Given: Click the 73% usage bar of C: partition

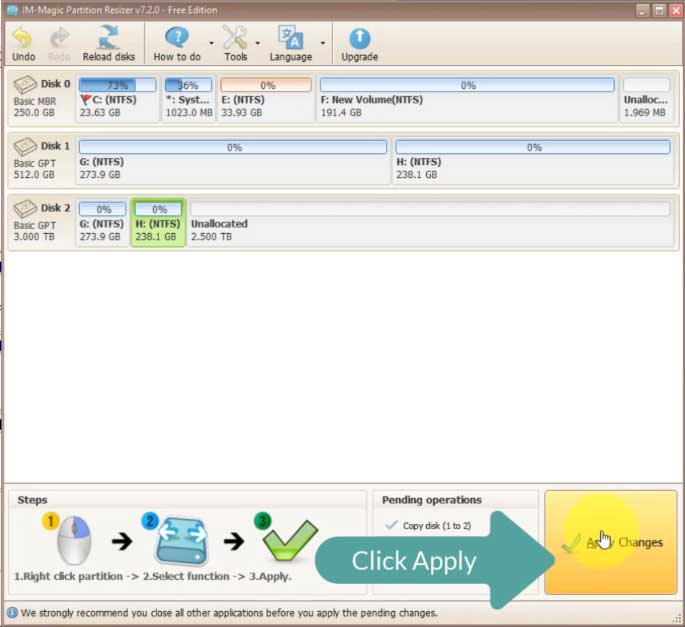Looking at the screenshot, I should (118, 85).
